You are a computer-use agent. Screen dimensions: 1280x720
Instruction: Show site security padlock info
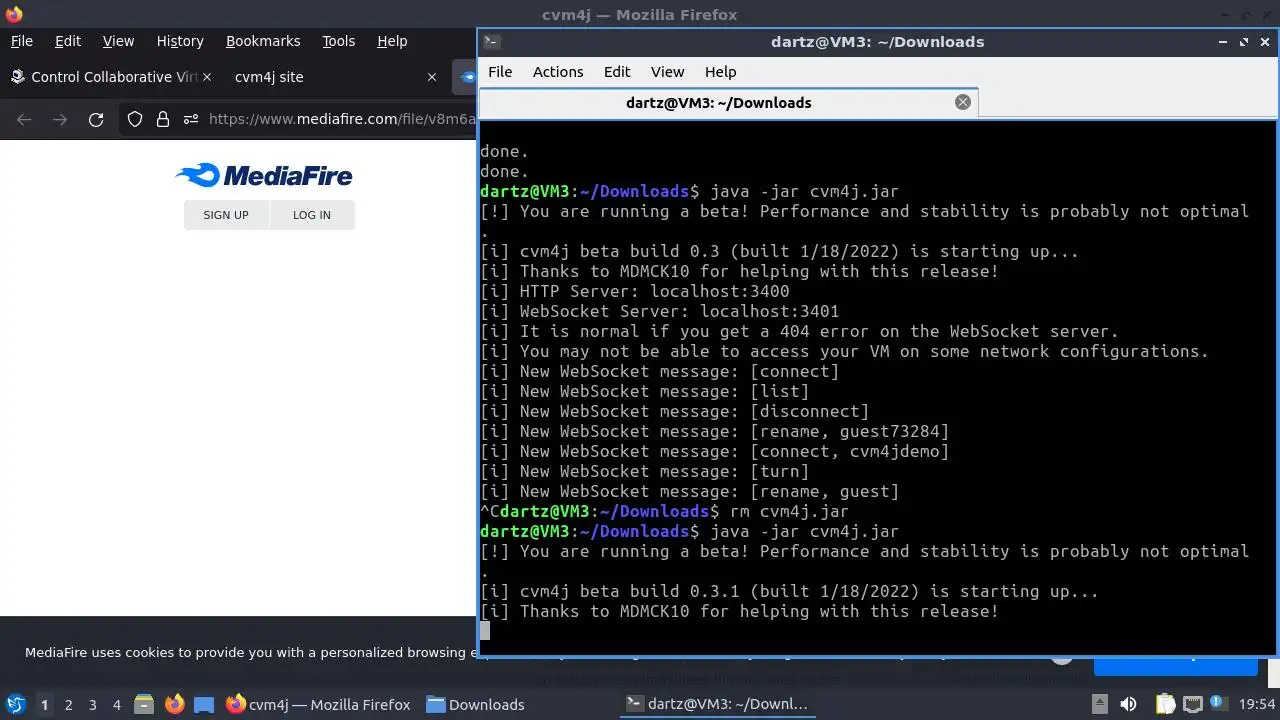pyautogui.click(x=163, y=120)
